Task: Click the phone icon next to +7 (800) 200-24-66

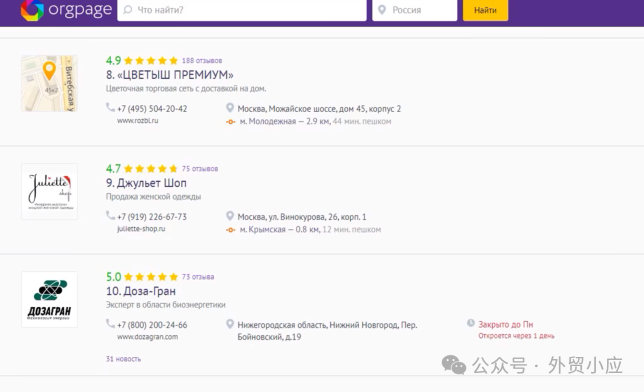Action: (x=110, y=323)
